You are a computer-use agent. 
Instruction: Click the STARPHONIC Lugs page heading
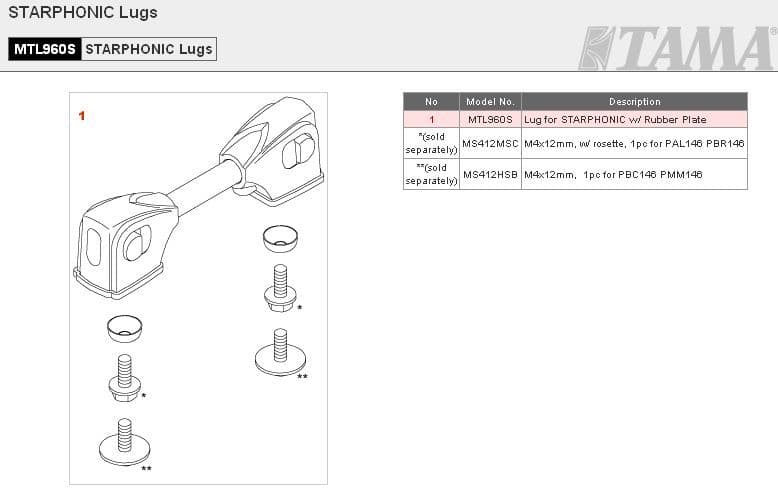83,12
